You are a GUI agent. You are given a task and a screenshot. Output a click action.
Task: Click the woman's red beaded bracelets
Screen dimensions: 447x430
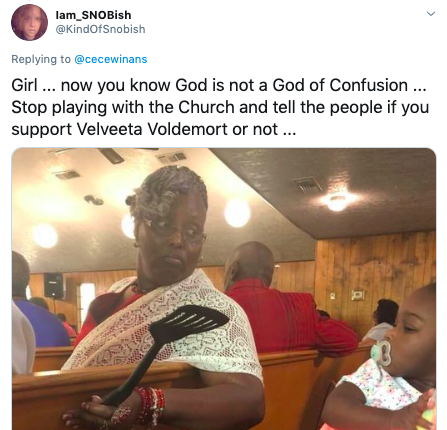click(x=151, y=404)
